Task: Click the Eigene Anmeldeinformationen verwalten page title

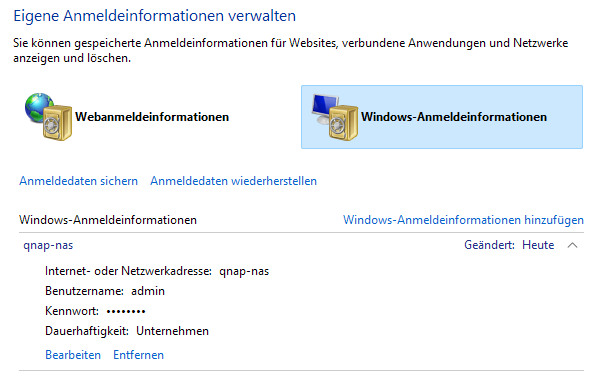Action: tap(155, 16)
